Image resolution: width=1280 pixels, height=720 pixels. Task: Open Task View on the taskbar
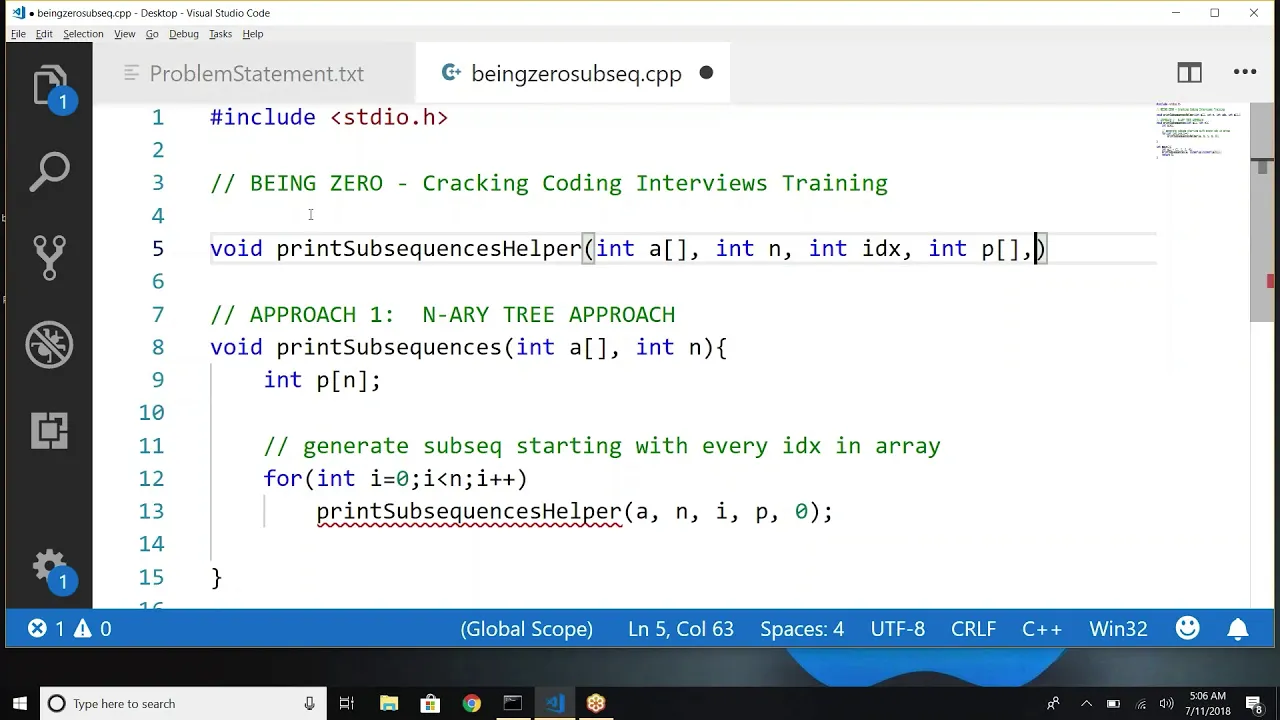(x=347, y=704)
